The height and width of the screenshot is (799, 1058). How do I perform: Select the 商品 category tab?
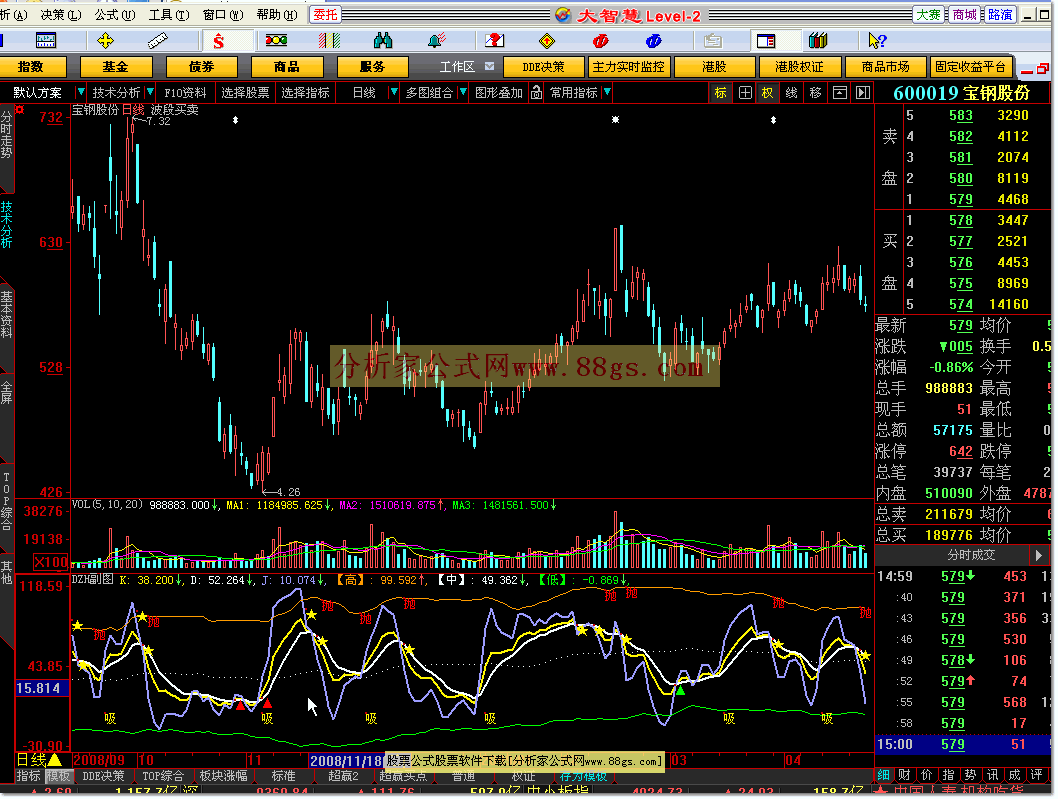[x=287, y=67]
